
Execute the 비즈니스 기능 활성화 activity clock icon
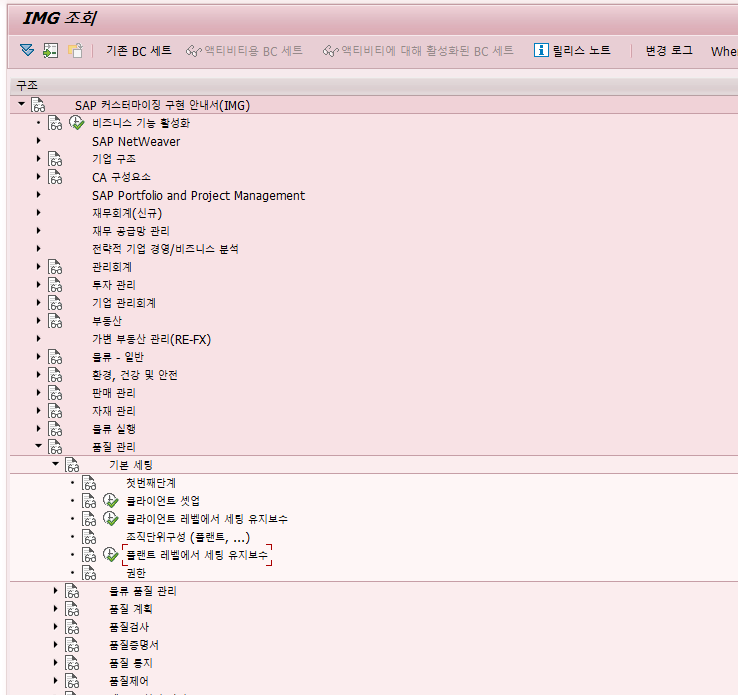[76, 123]
